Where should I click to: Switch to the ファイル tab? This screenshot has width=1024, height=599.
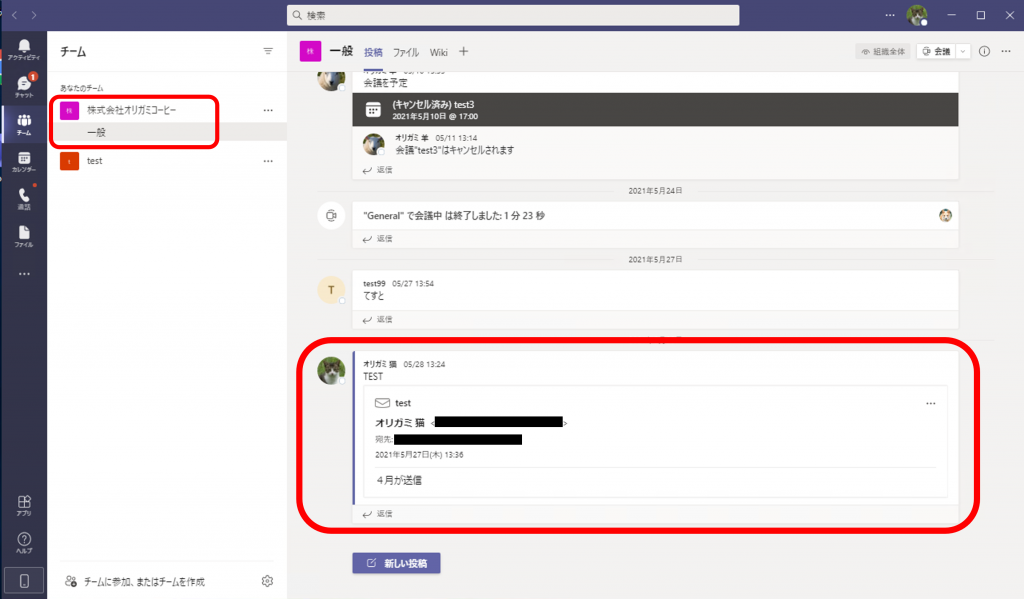pos(406,52)
